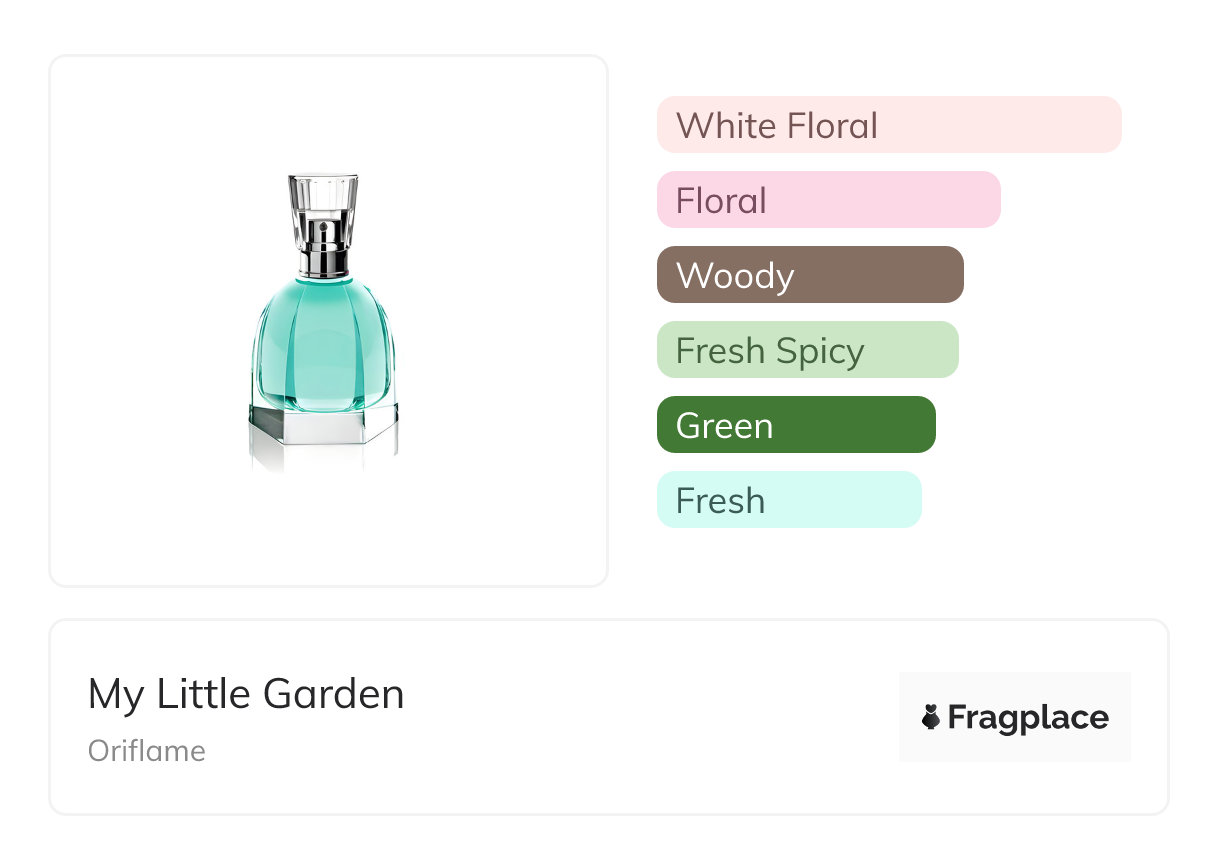1218x864 pixels.
Task: Click the silver spray nozzle collar
Action: [x=323, y=249]
